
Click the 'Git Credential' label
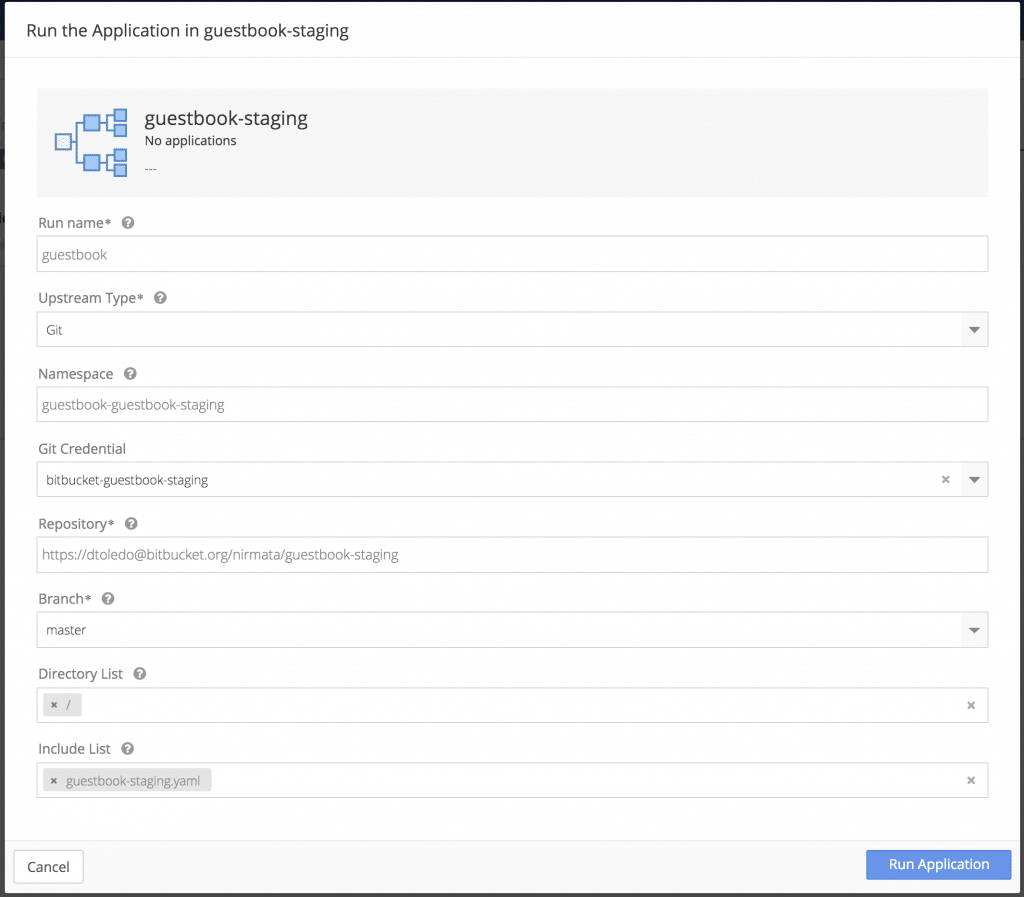coord(82,448)
